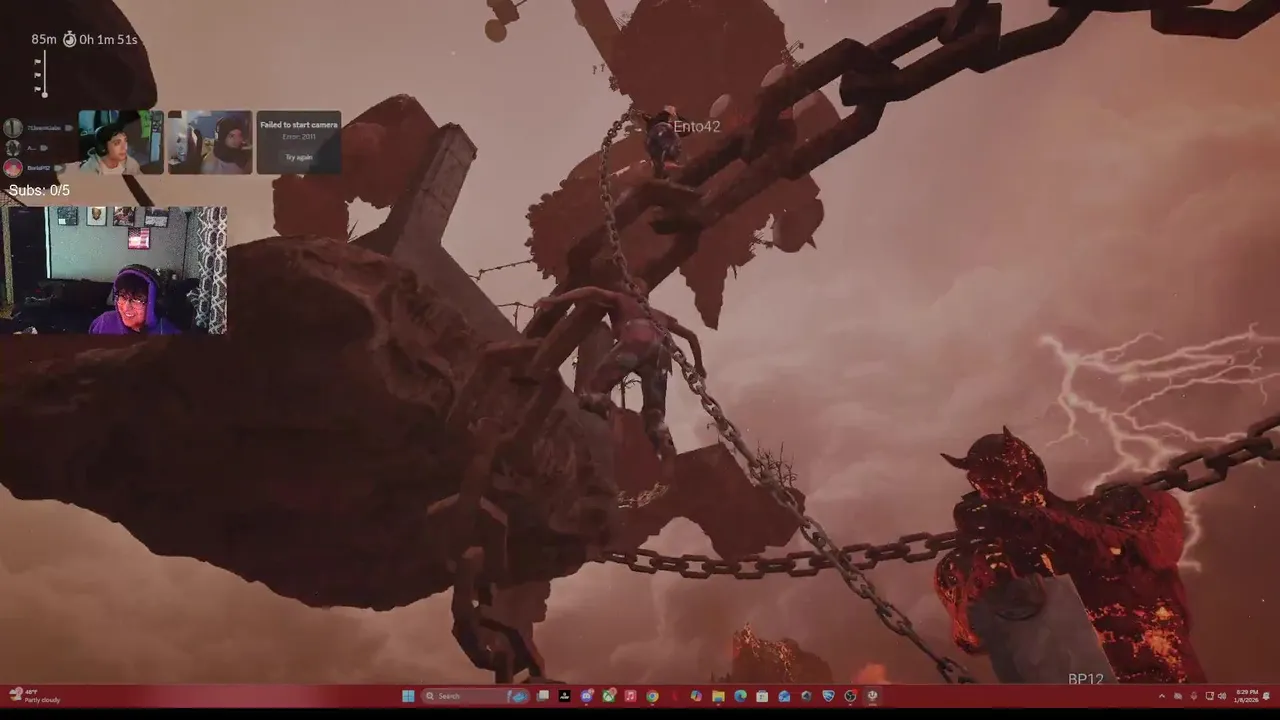1280x720 pixels.
Task: Open the black square taskbar app
Action: (564, 696)
